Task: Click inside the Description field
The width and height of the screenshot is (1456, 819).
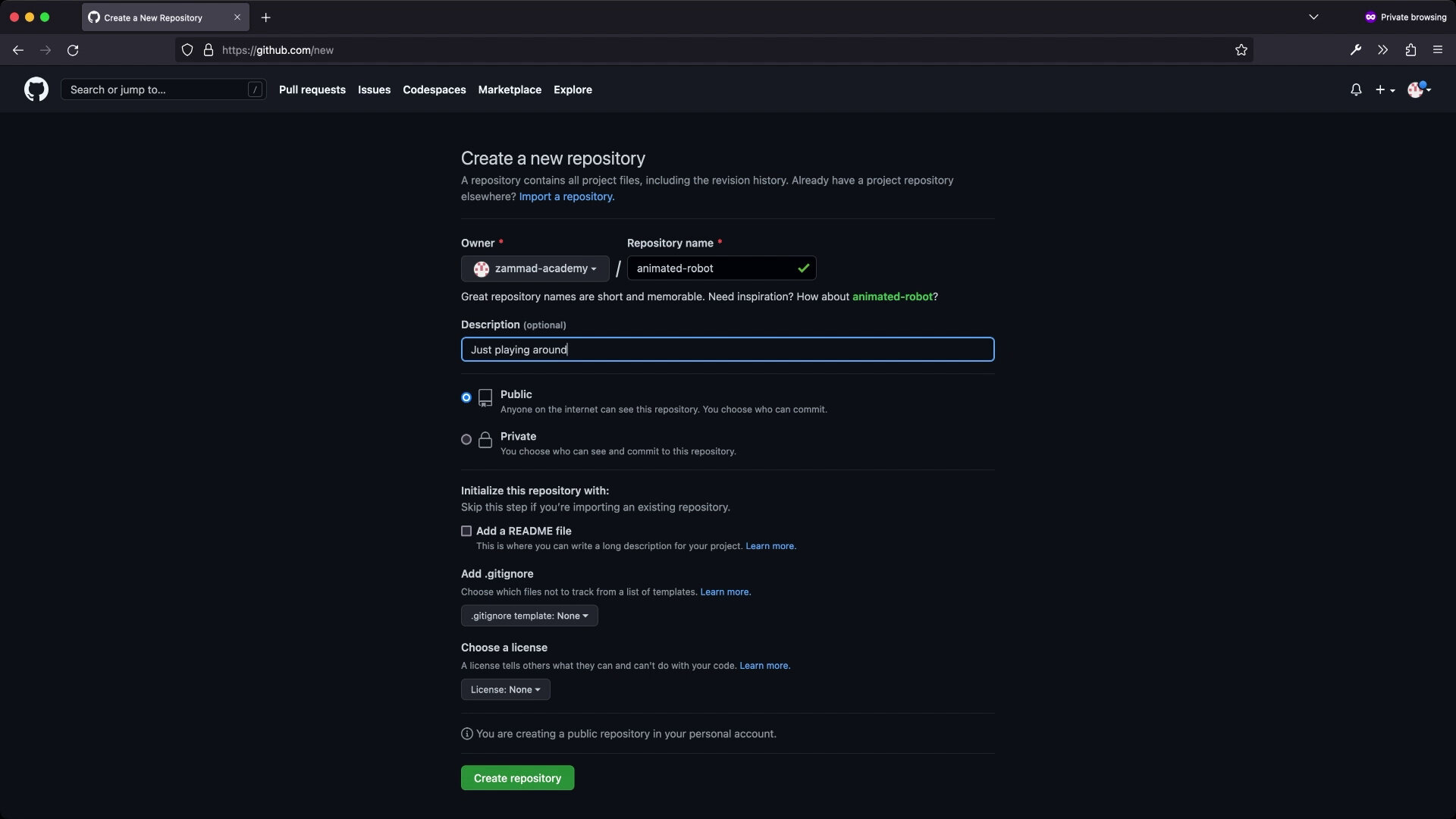Action: tap(727, 350)
